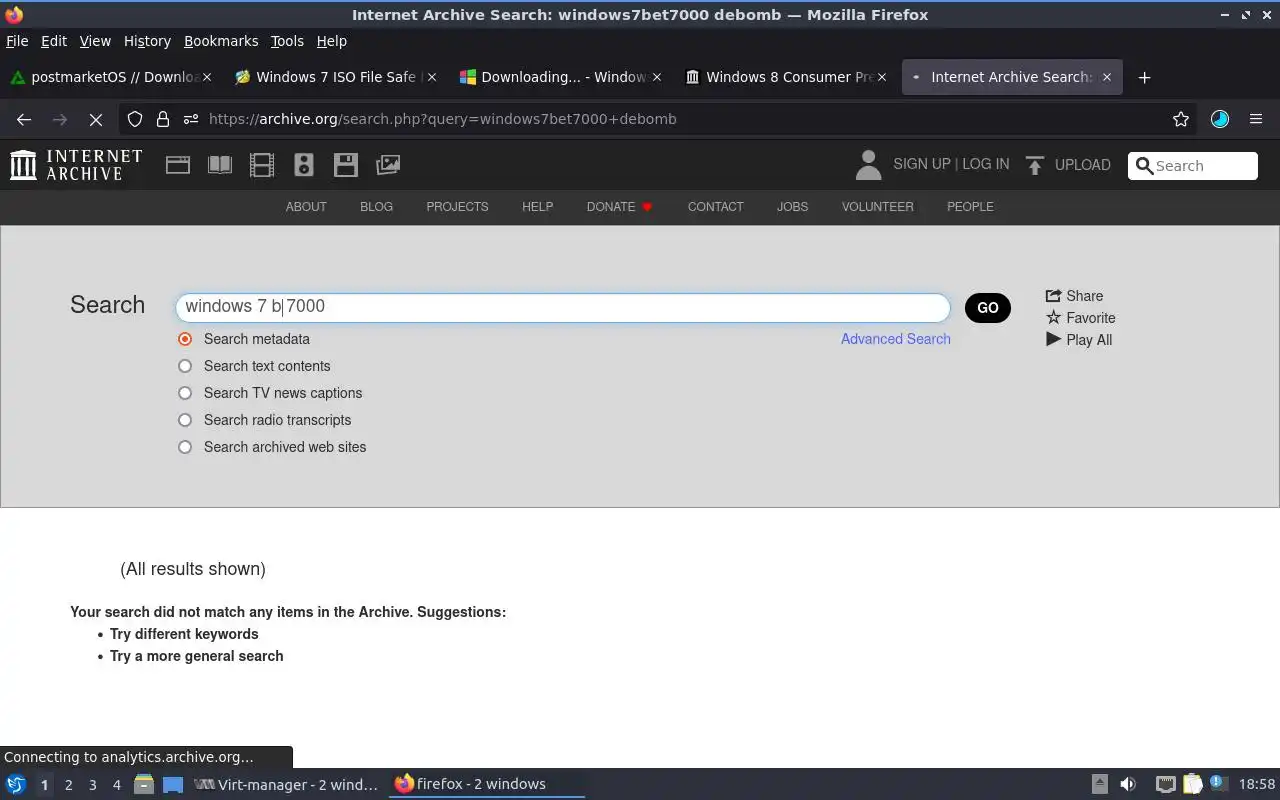Open the Help menu
1280x800 pixels.
331,41
